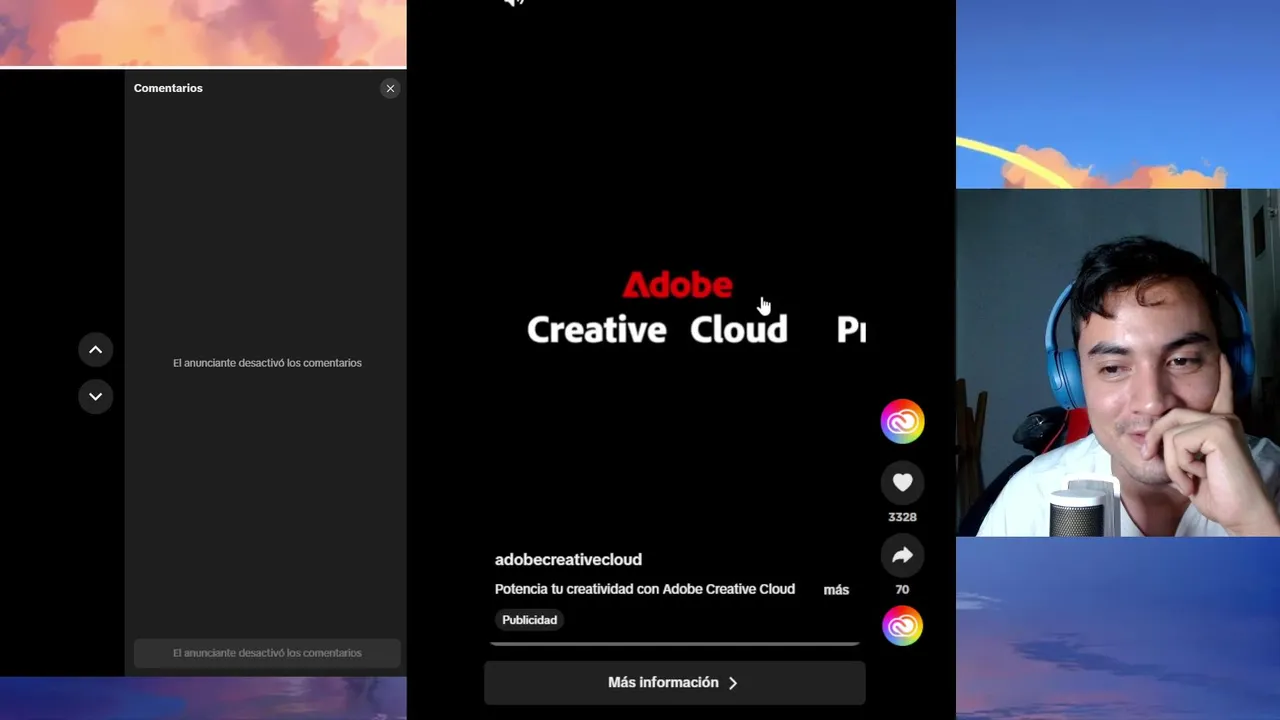The width and height of the screenshot is (1280, 720).
Task: Click the Publicidad badge
Action: [x=529, y=620]
